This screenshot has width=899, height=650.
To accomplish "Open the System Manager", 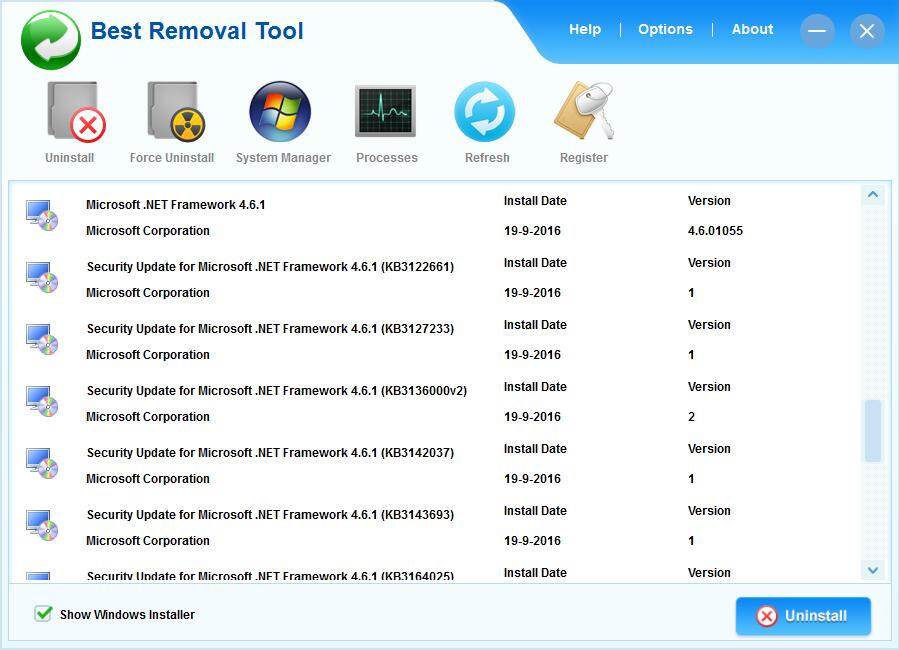I will (280, 111).
